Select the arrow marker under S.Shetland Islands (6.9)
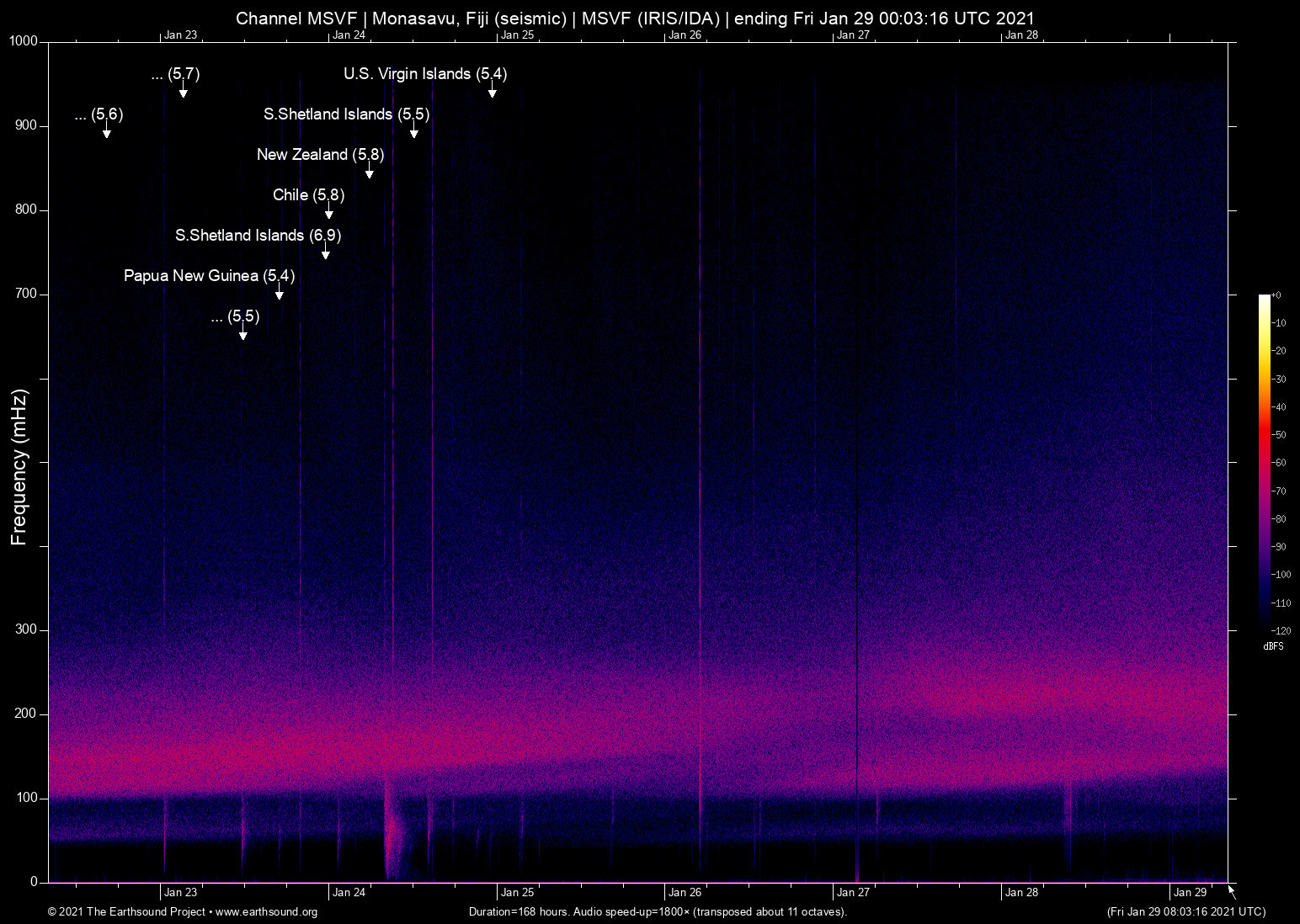Image resolution: width=1300 pixels, height=924 pixels. click(x=325, y=252)
